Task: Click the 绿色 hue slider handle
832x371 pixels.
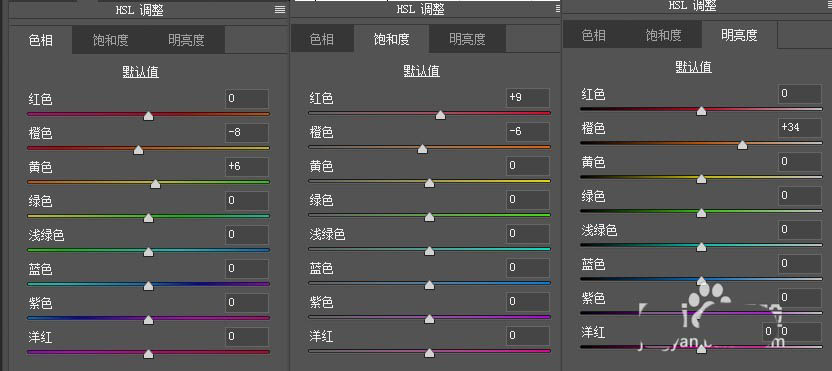Action: point(149,218)
